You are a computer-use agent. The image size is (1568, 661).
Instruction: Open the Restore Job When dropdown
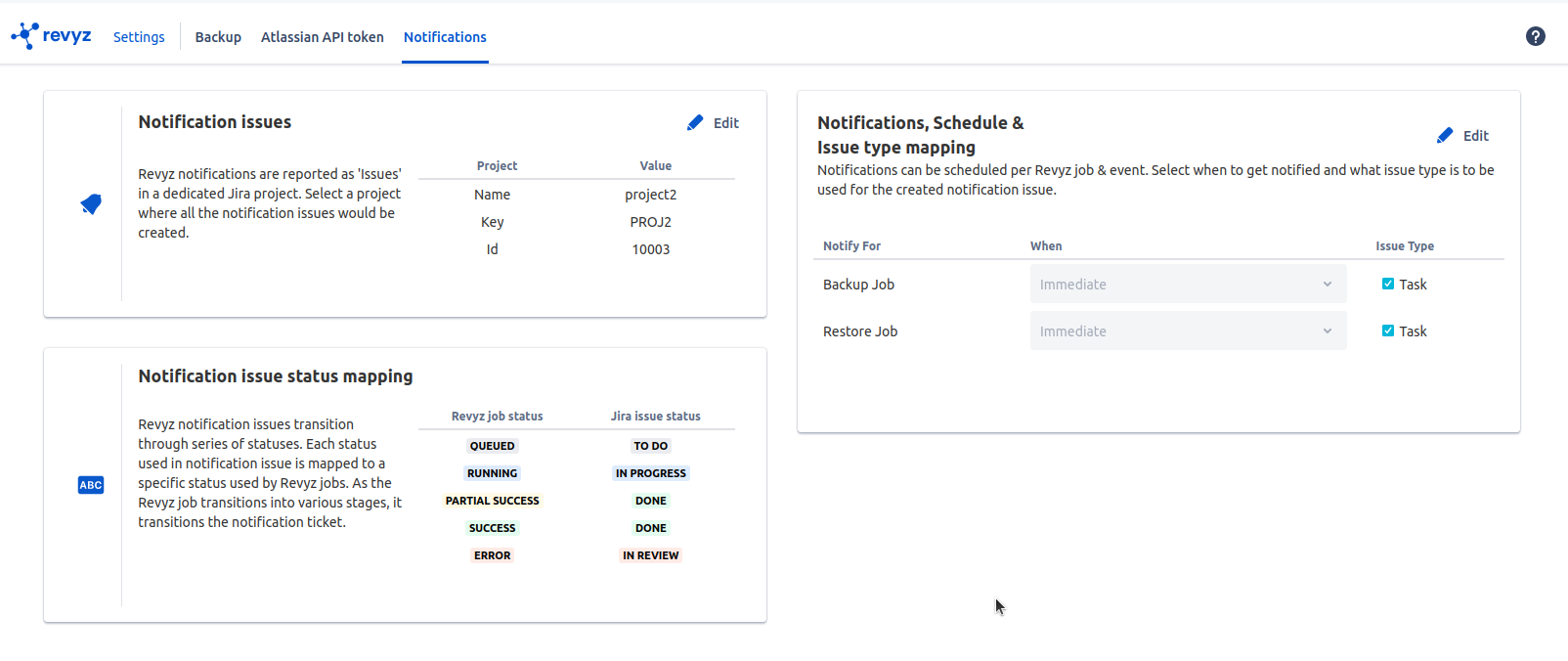point(1187,331)
